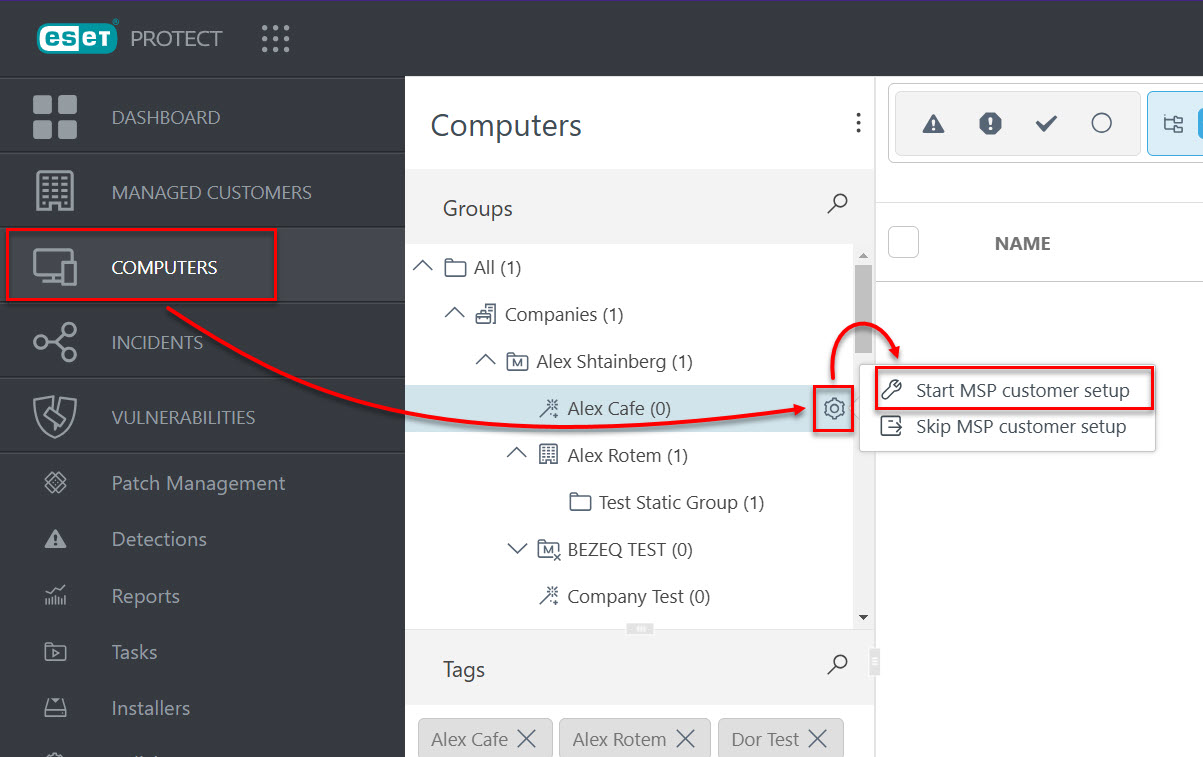Click the Dashboard tiles icon
Image resolution: width=1203 pixels, height=757 pixels.
coord(55,117)
